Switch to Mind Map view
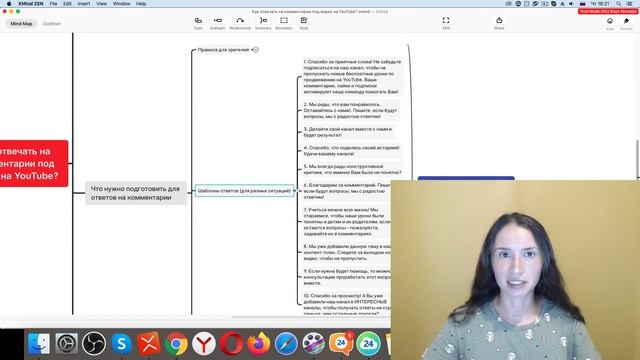The width and height of the screenshot is (640, 360). [x=21, y=24]
